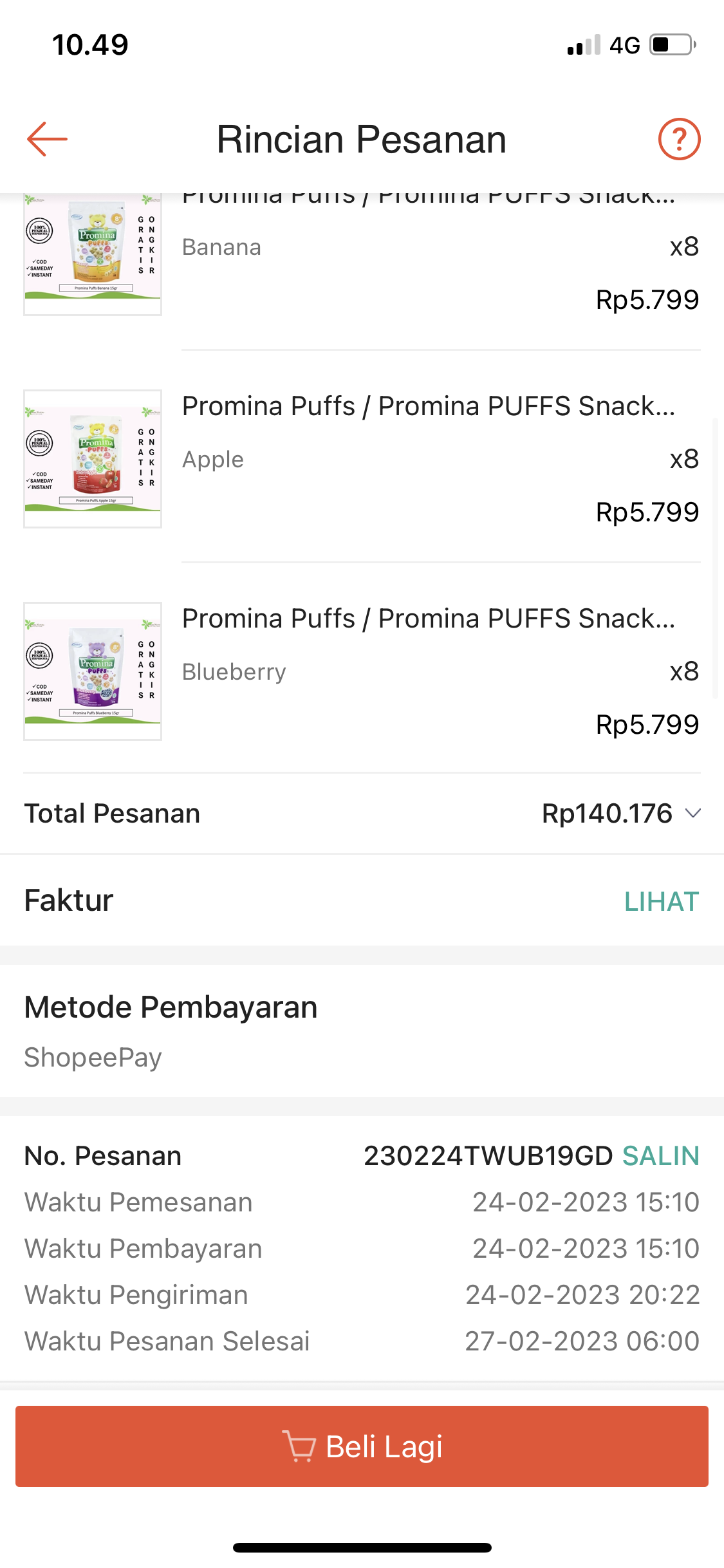
Task: Tap the Rincian Pesanan page title
Action: [362, 140]
